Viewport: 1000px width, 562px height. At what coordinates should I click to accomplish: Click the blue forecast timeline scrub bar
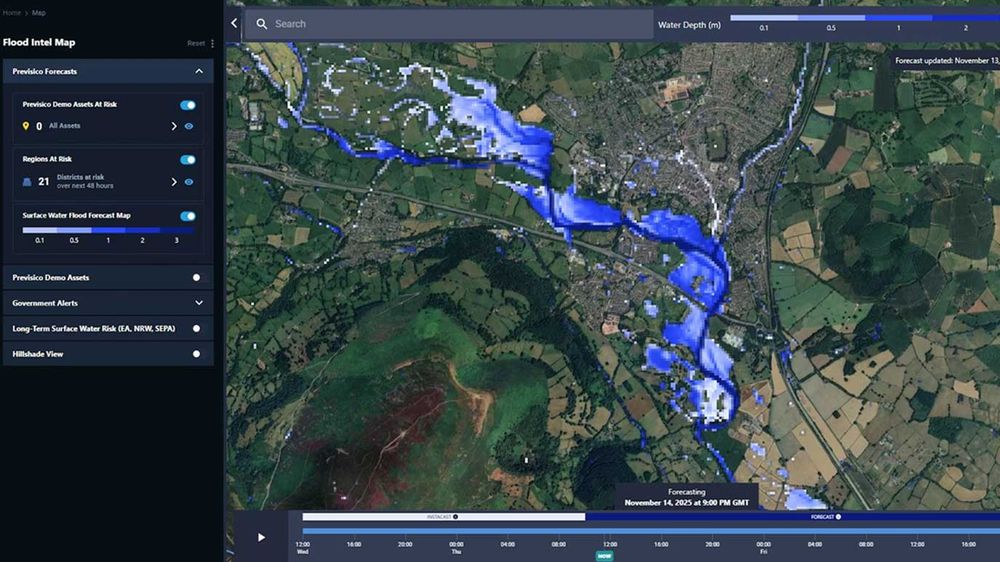click(x=651, y=531)
